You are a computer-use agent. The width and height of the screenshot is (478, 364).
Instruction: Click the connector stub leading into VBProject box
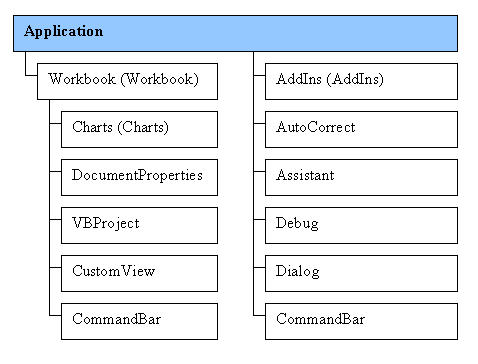[x=55, y=220]
